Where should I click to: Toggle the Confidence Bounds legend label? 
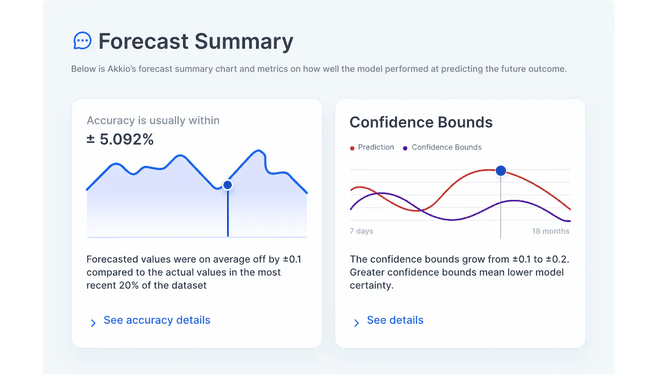(446, 147)
